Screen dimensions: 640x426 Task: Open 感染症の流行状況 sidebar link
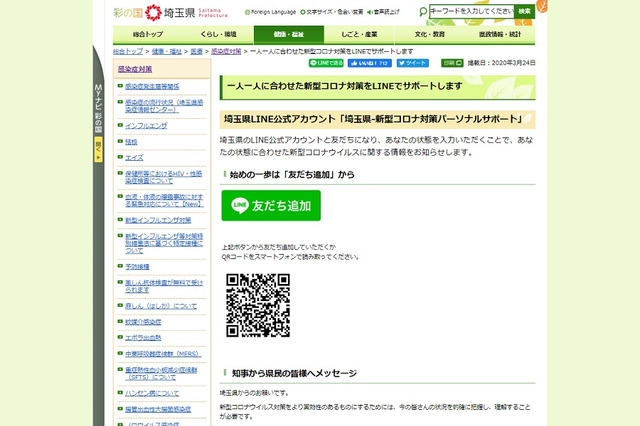point(164,106)
